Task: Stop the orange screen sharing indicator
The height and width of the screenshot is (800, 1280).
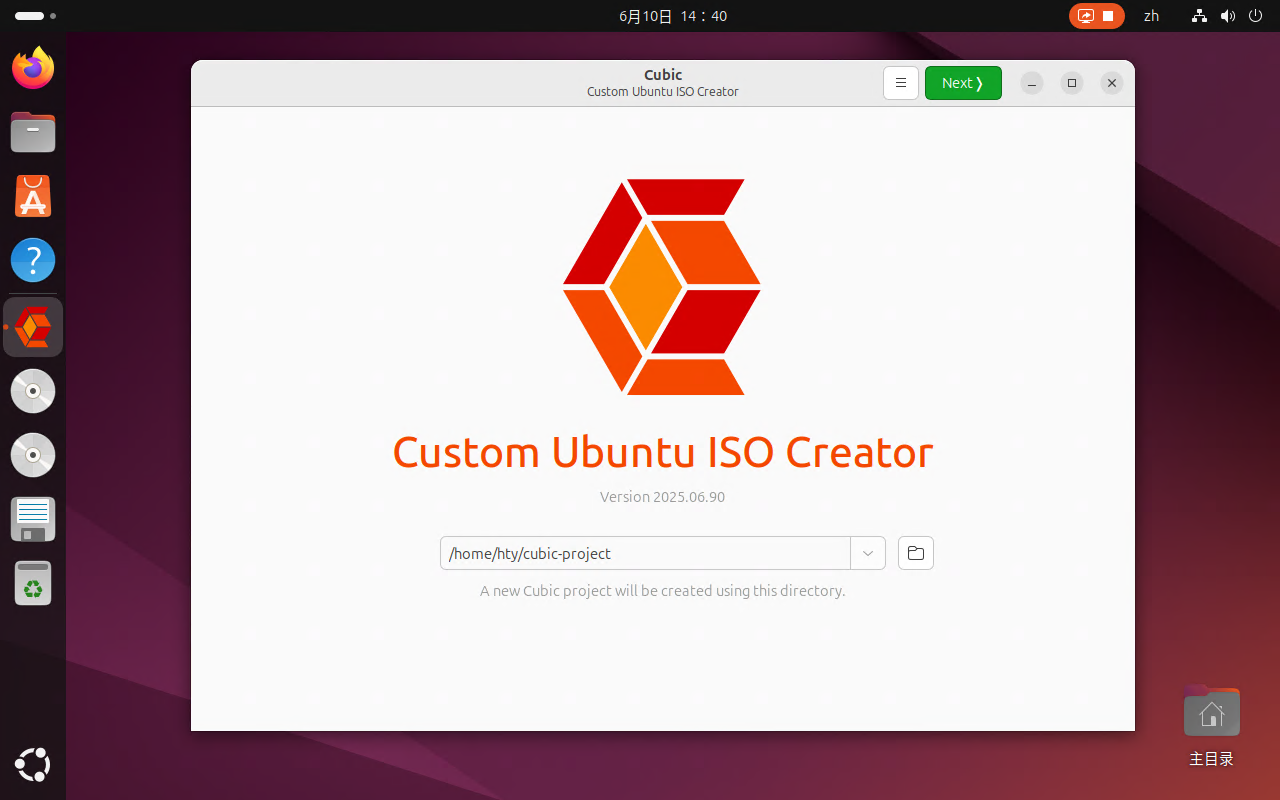Action: pos(1097,16)
